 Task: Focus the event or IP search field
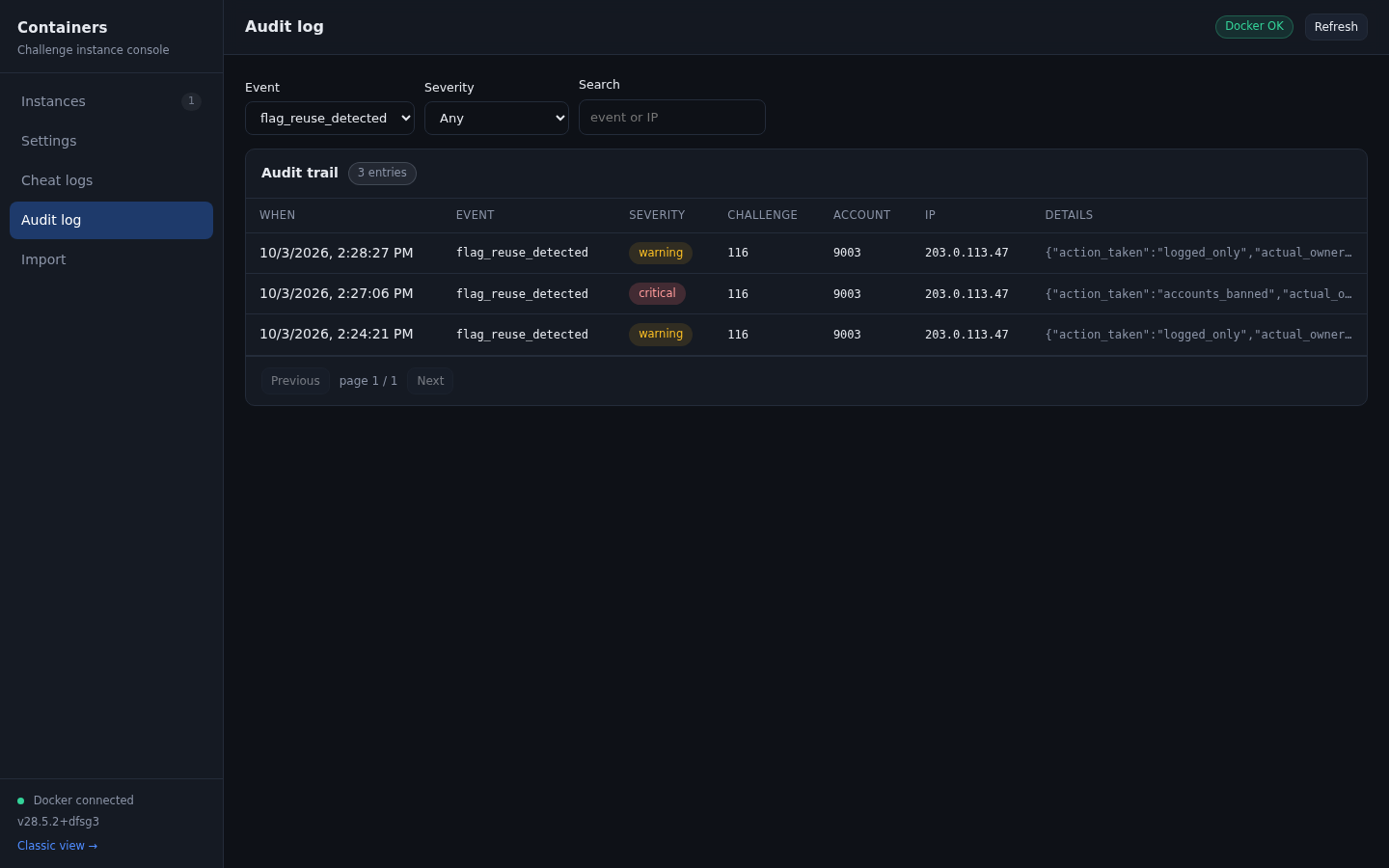click(672, 118)
